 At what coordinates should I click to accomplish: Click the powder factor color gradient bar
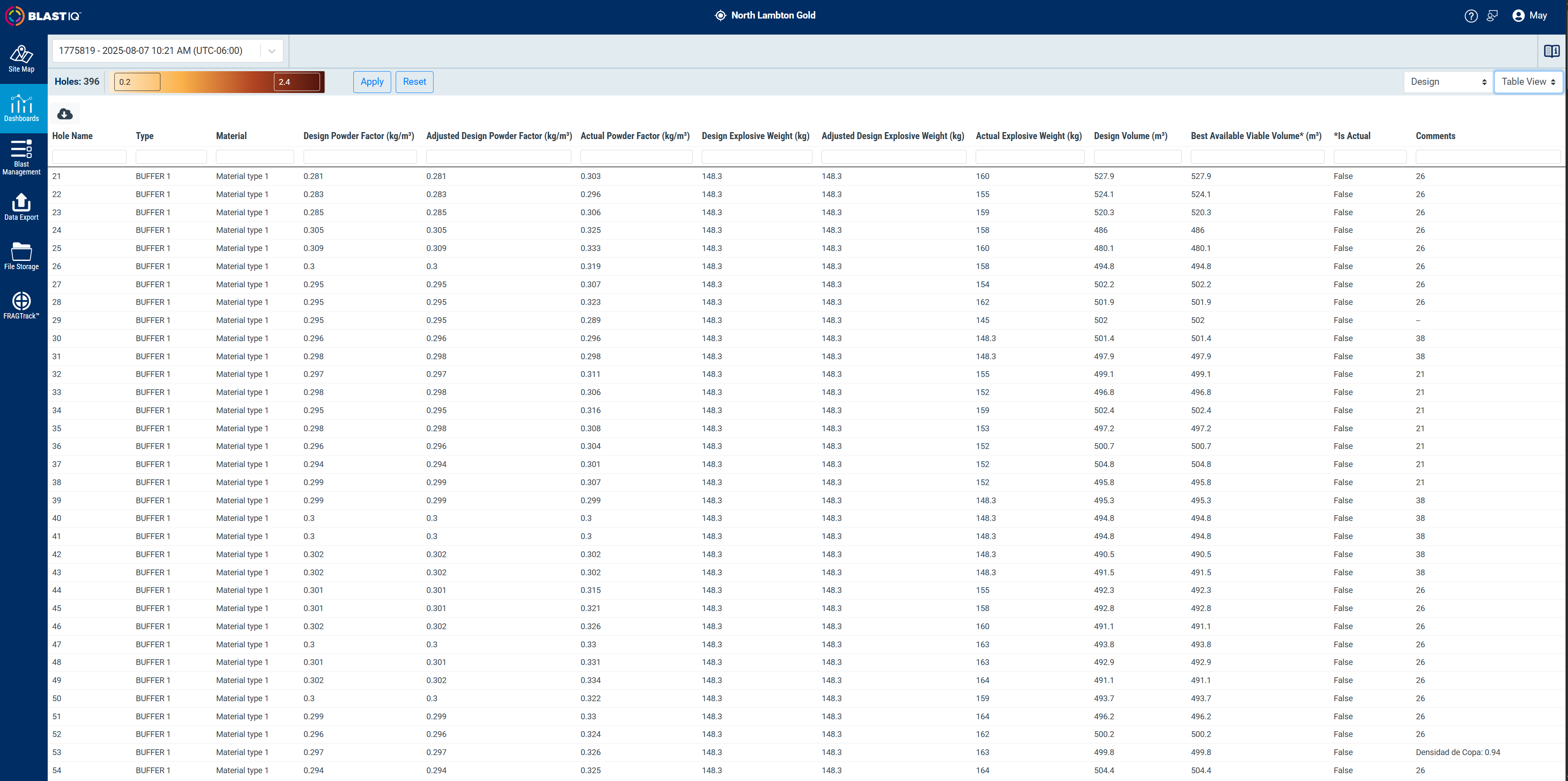pos(217,82)
